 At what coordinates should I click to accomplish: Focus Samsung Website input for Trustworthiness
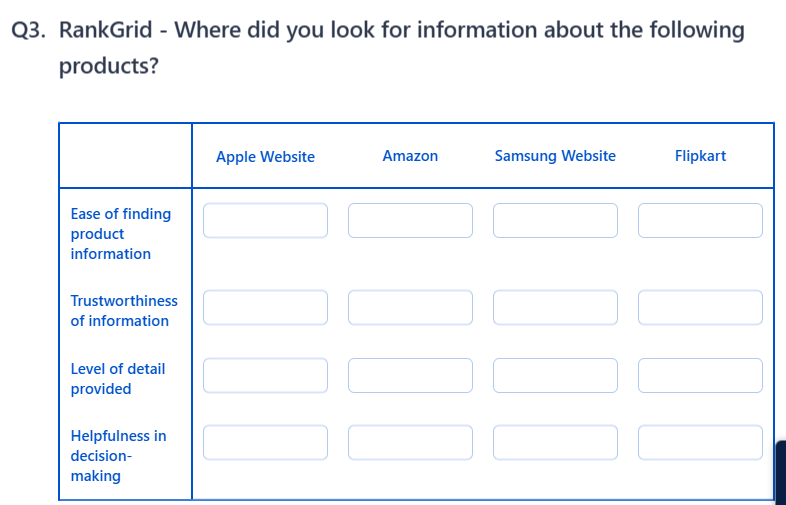pos(555,308)
